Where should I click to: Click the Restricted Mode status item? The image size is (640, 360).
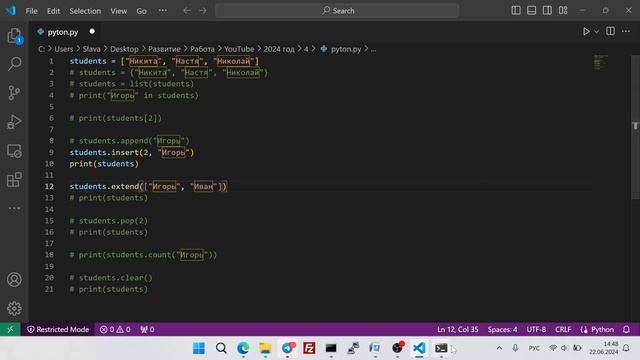58,329
